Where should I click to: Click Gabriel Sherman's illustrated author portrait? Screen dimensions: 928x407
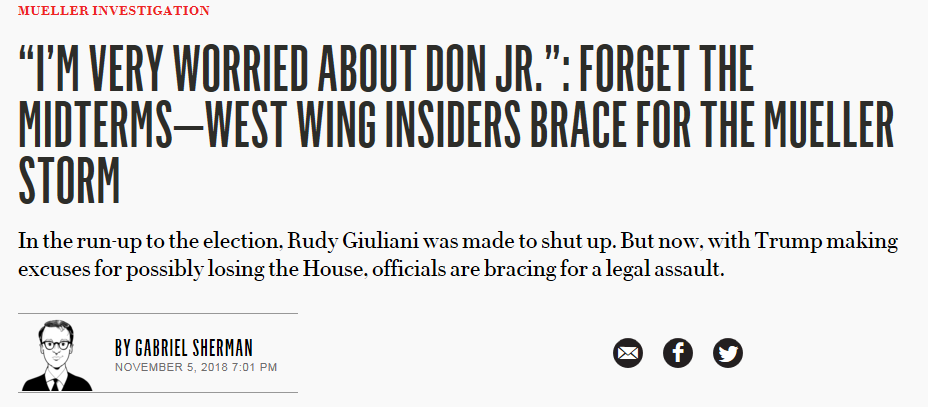pos(56,356)
